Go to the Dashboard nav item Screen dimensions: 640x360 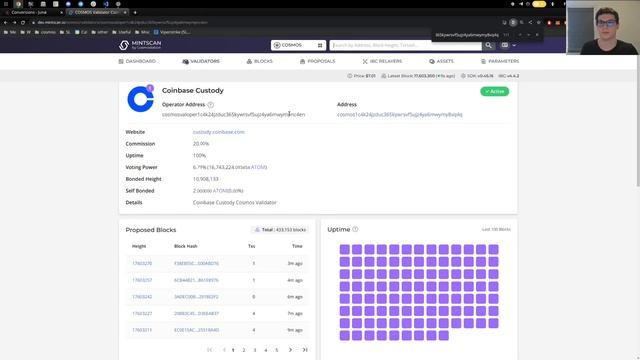pyautogui.click(x=137, y=61)
